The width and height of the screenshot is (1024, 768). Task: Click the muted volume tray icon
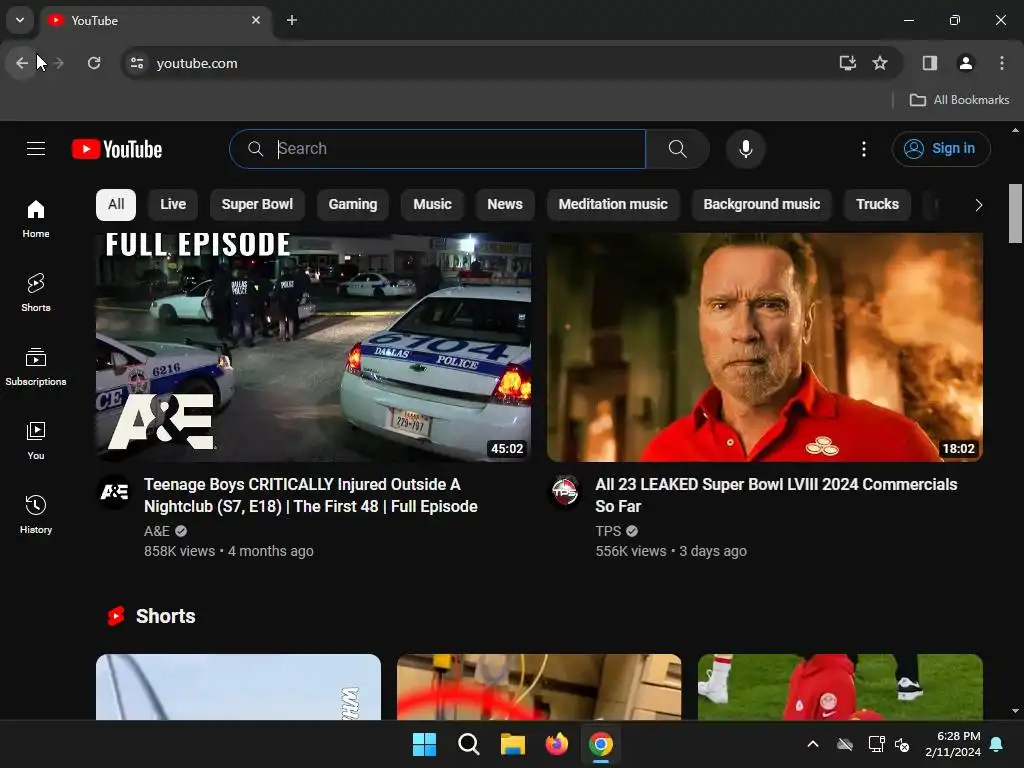[902, 744]
